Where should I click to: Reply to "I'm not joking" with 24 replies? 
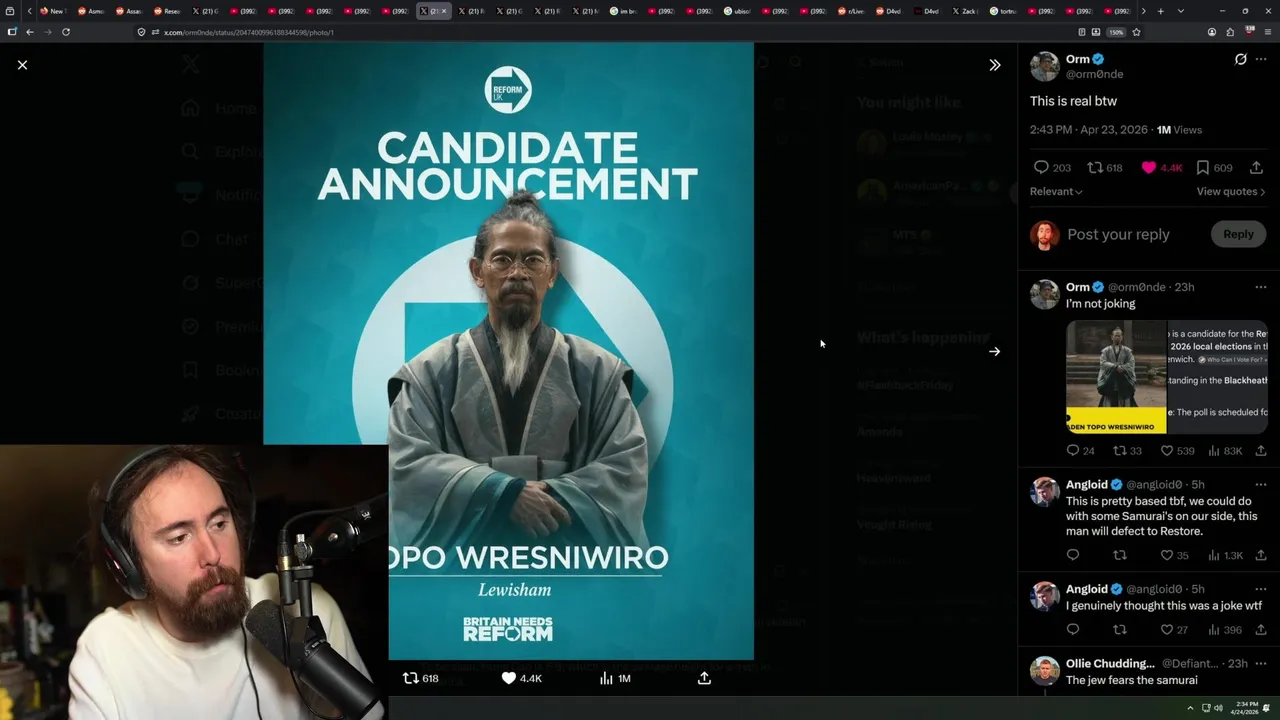[x=1080, y=451]
